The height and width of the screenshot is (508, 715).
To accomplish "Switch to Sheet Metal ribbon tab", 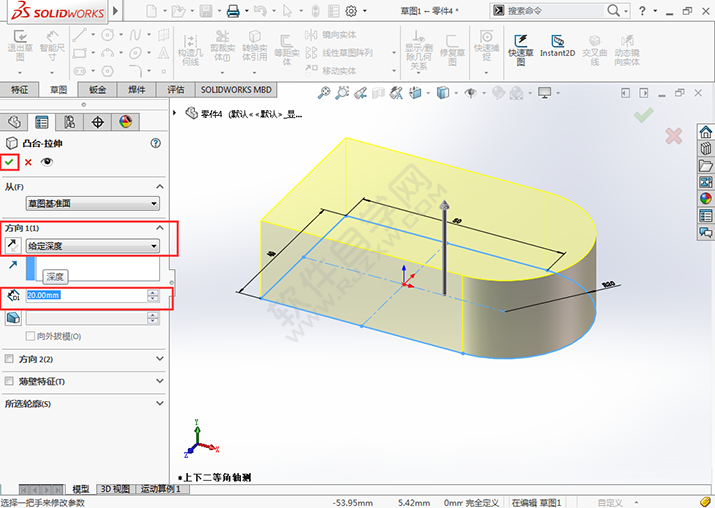I will 98,90.
